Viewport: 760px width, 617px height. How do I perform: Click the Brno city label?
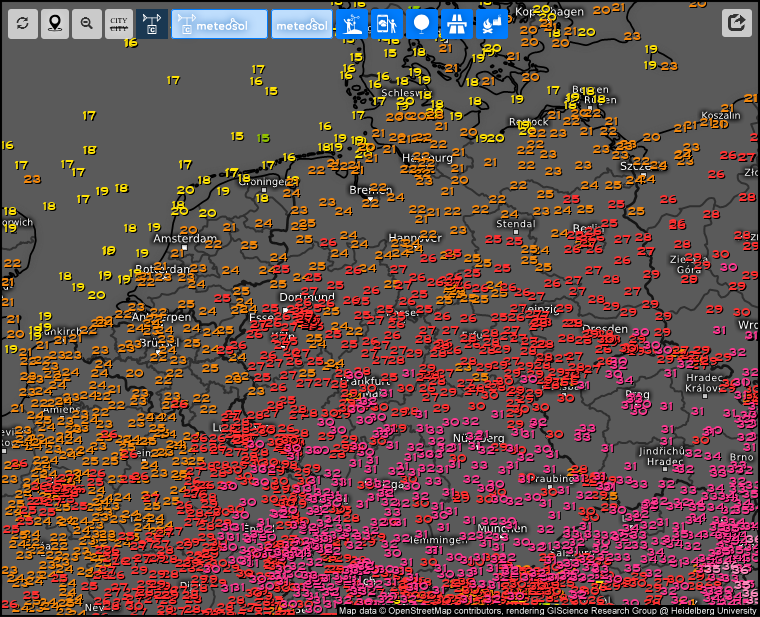pos(741,457)
